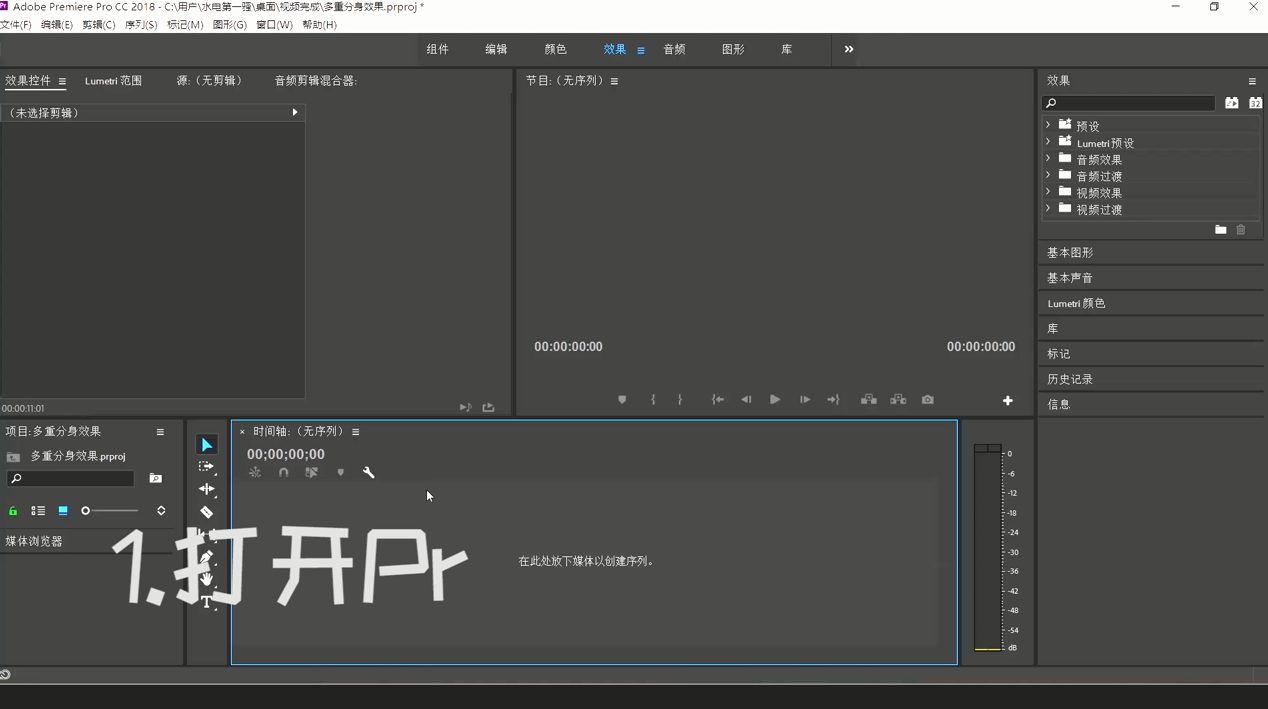The image size is (1268, 709).
Task: Switch project panel to icon view
Action: [63, 511]
